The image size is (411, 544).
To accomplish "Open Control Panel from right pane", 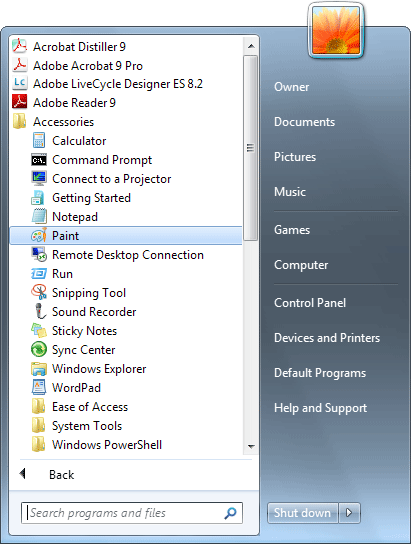I will (x=310, y=303).
